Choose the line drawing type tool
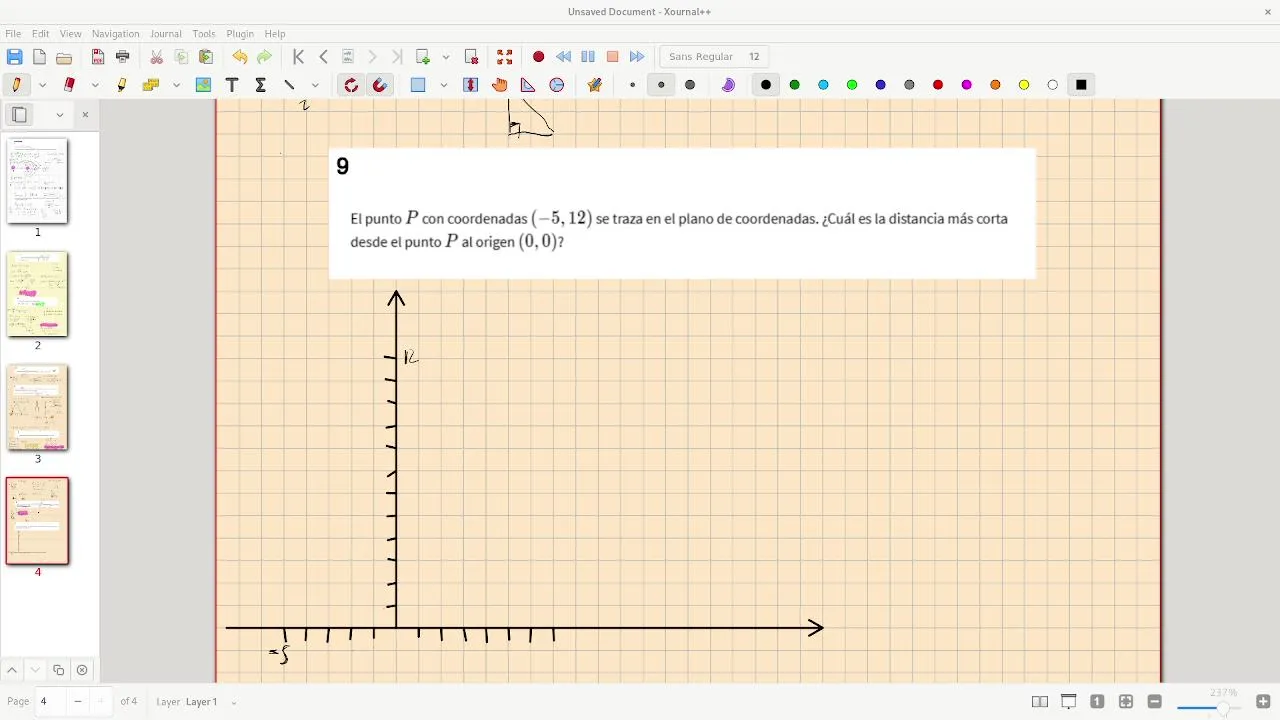The height and width of the screenshot is (720, 1280). click(x=290, y=85)
